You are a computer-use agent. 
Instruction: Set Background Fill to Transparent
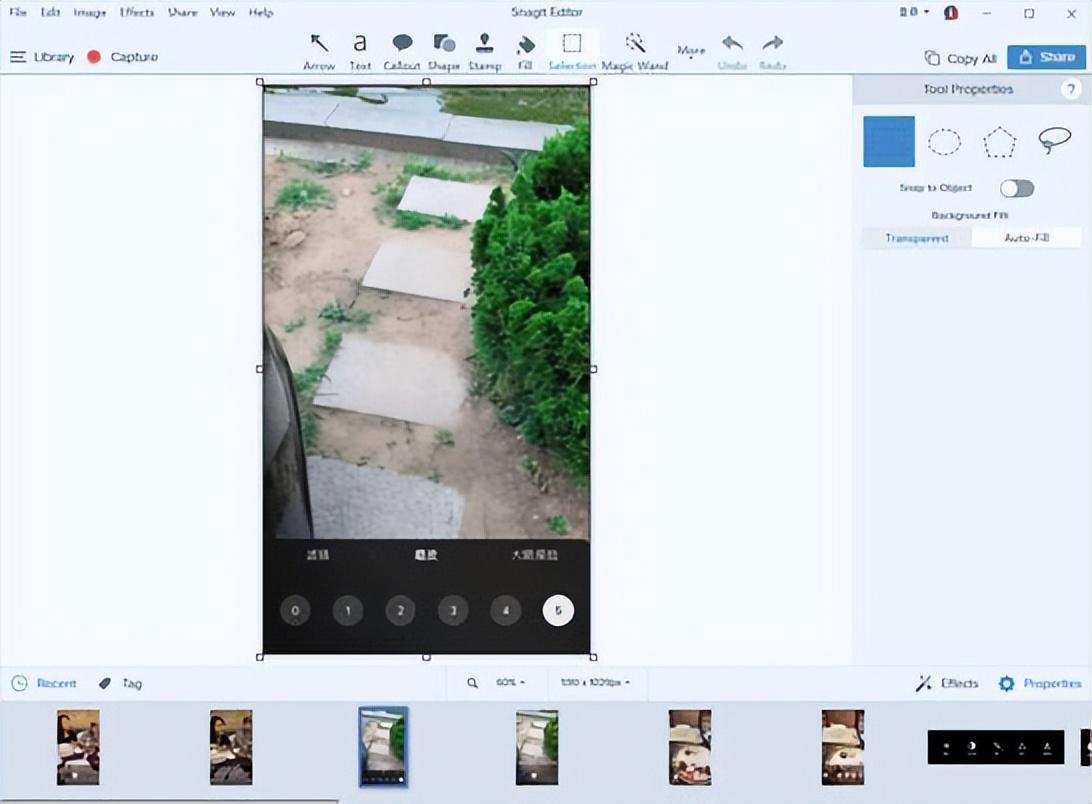click(x=916, y=238)
